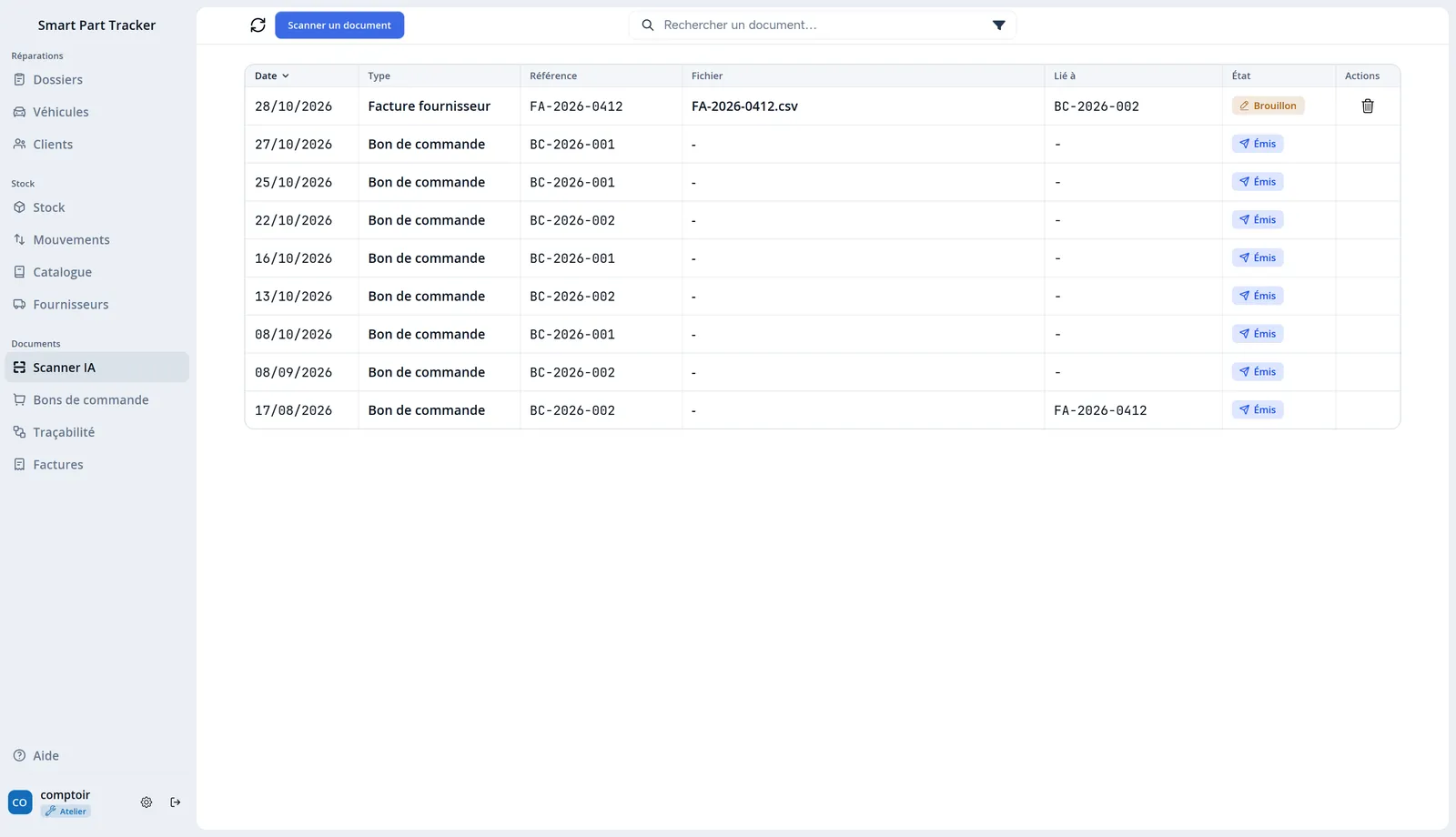Go to Véhicules page
Image resolution: width=1456 pixels, height=837 pixels.
point(97,112)
